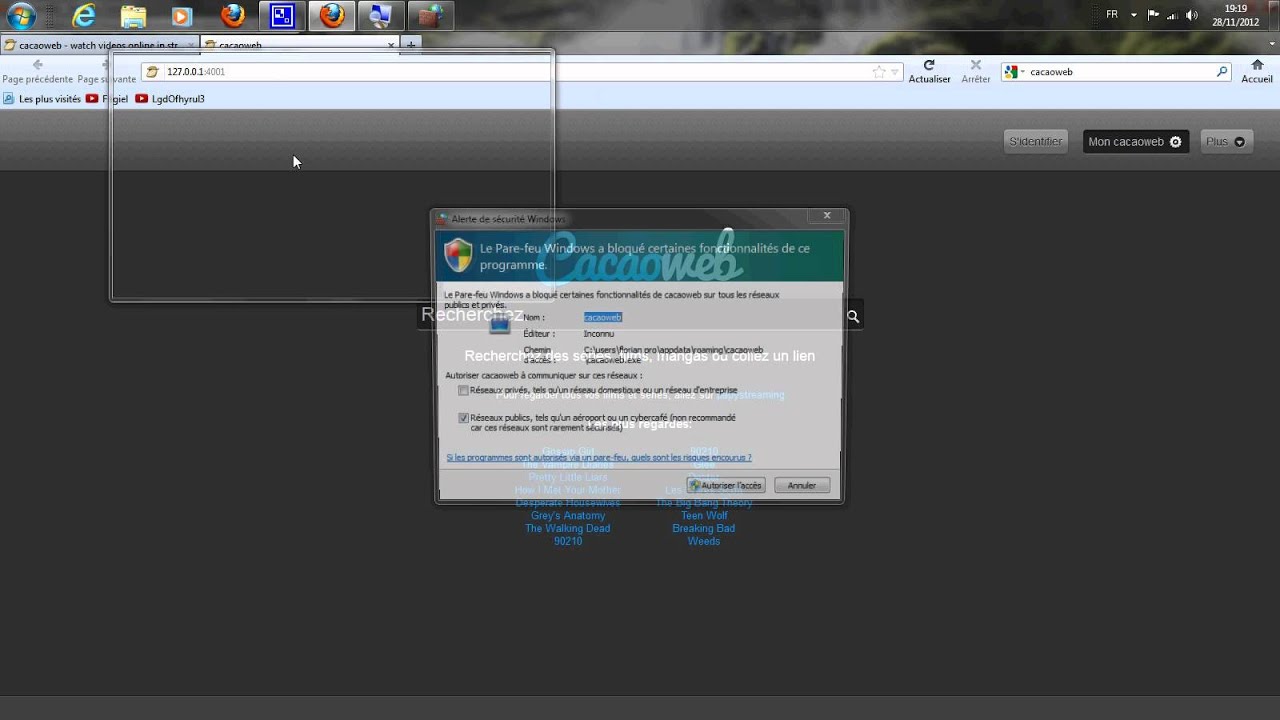
Task: Expand the Plus dropdown menu
Action: 1225,142
